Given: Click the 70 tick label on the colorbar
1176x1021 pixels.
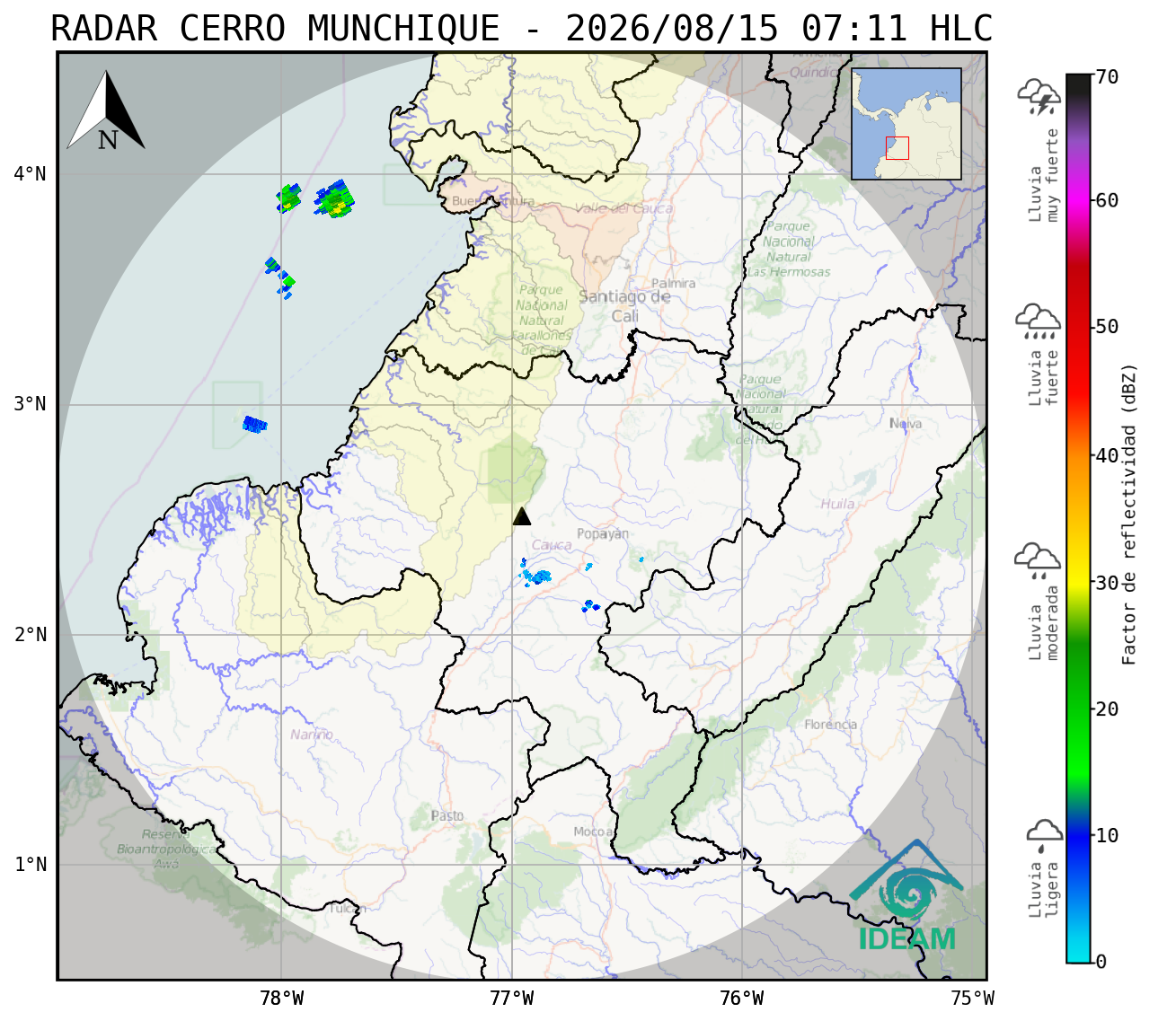Looking at the screenshot, I should (x=1108, y=78).
